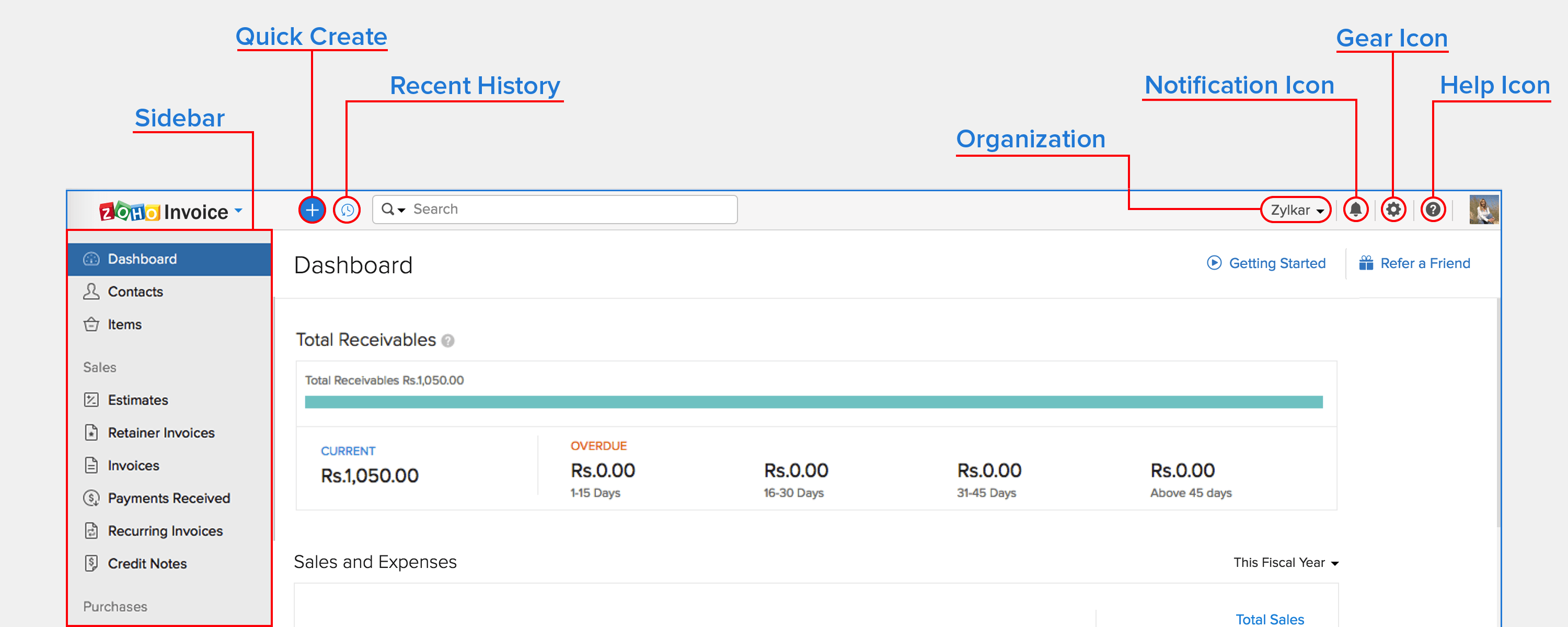Screen dimensions: 1568x627
Task: Open Recurring Invoices in the sidebar
Action: click(169, 531)
